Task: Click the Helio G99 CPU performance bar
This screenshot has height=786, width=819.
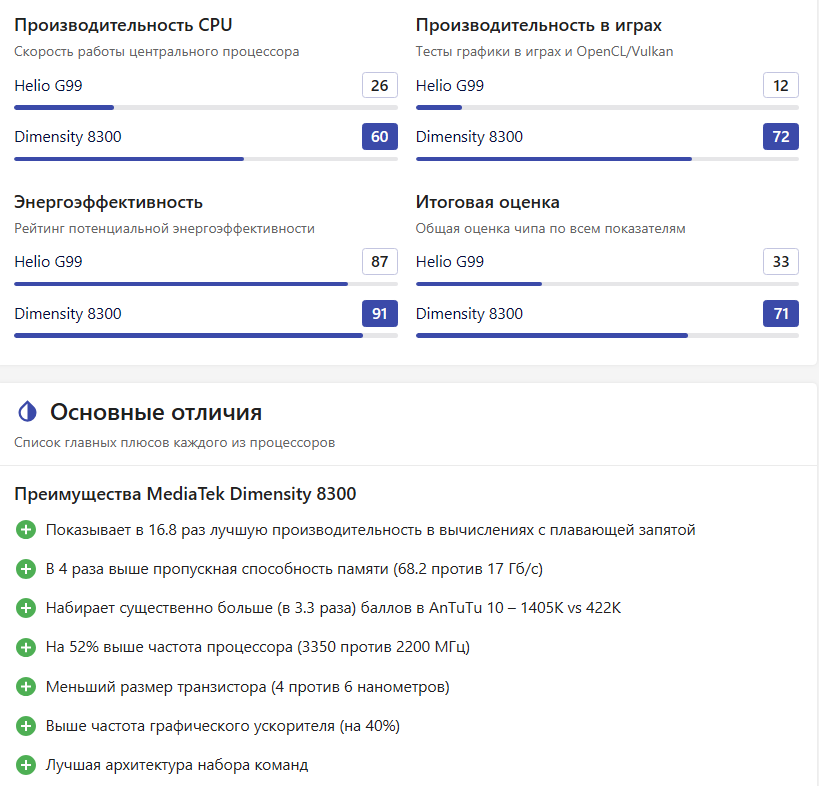Action: point(205,107)
